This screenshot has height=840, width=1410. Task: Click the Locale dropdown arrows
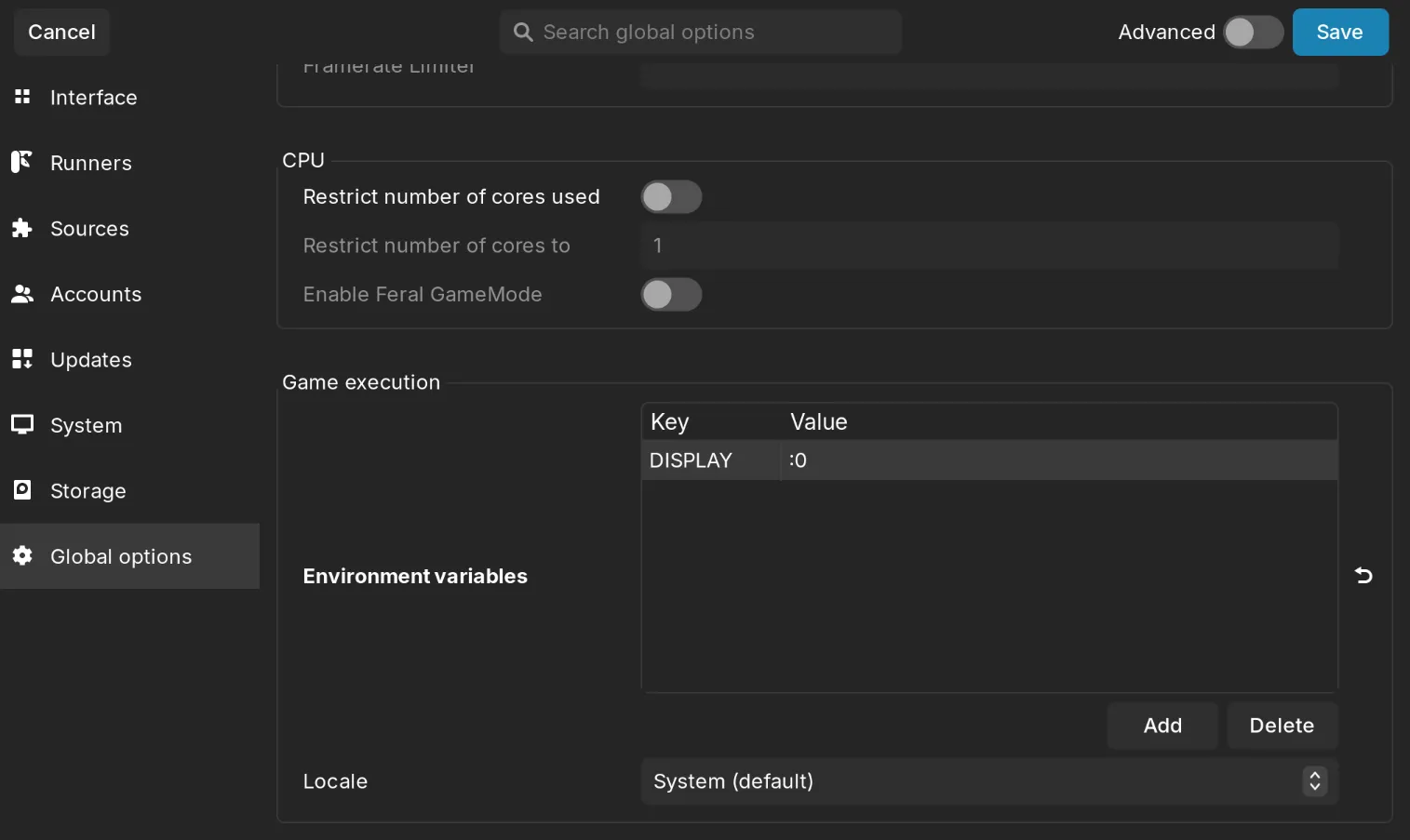point(1314,781)
